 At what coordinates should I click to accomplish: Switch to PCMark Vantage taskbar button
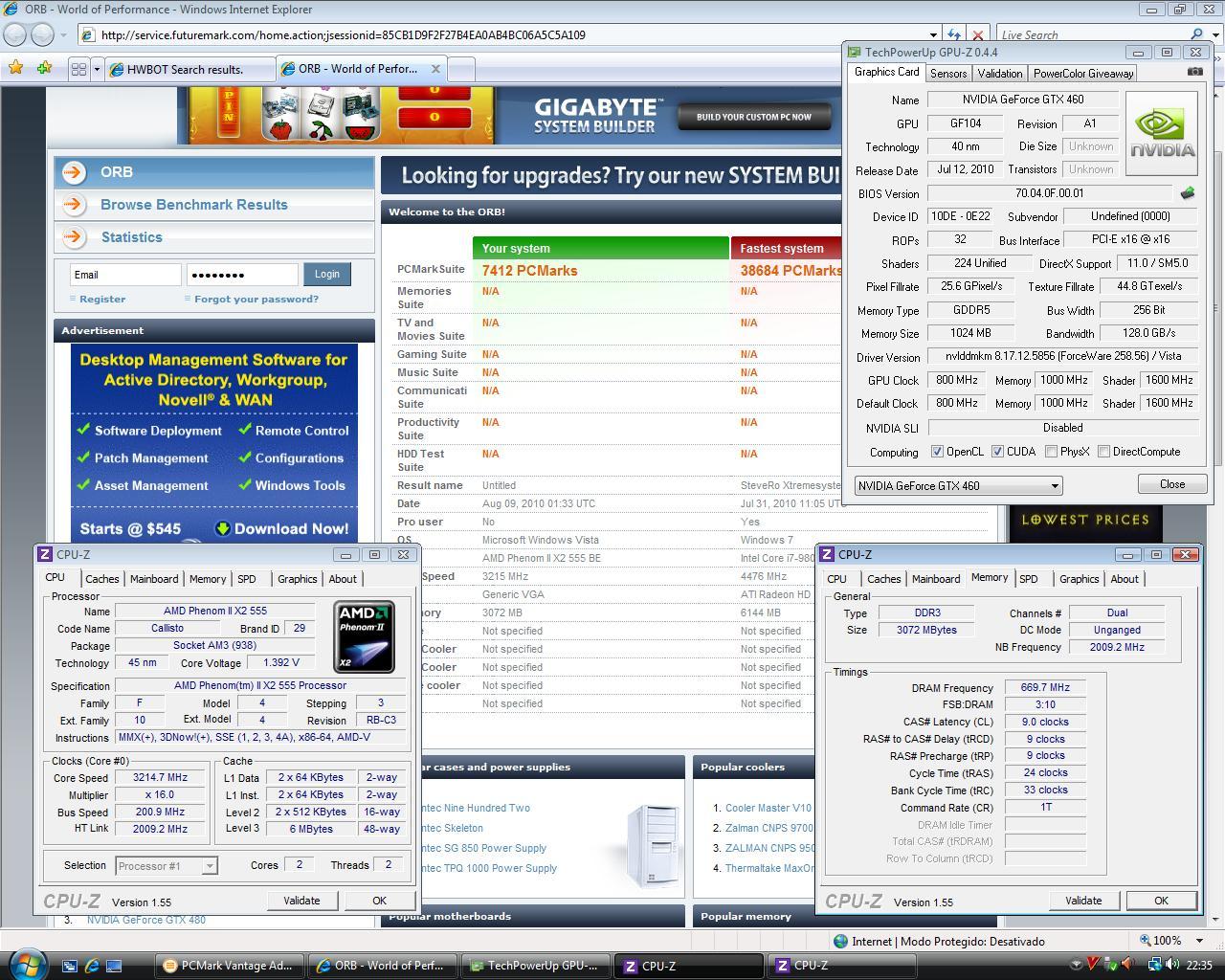(x=230, y=966)
